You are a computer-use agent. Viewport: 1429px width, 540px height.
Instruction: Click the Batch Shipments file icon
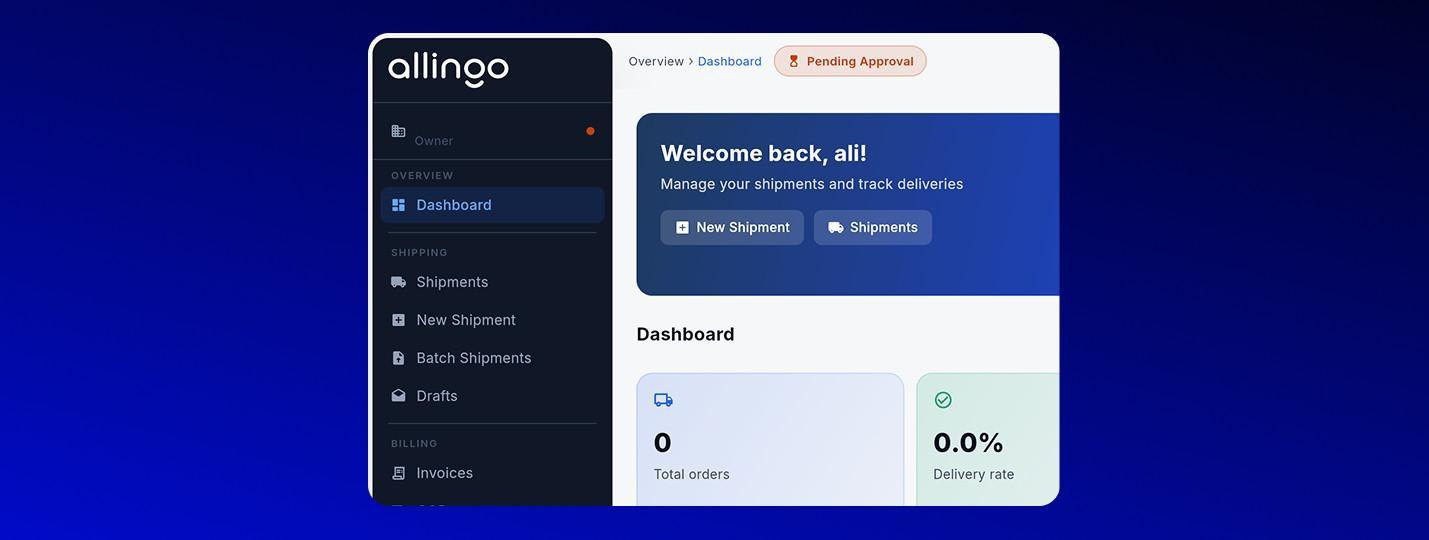click(x=398, y=358)
